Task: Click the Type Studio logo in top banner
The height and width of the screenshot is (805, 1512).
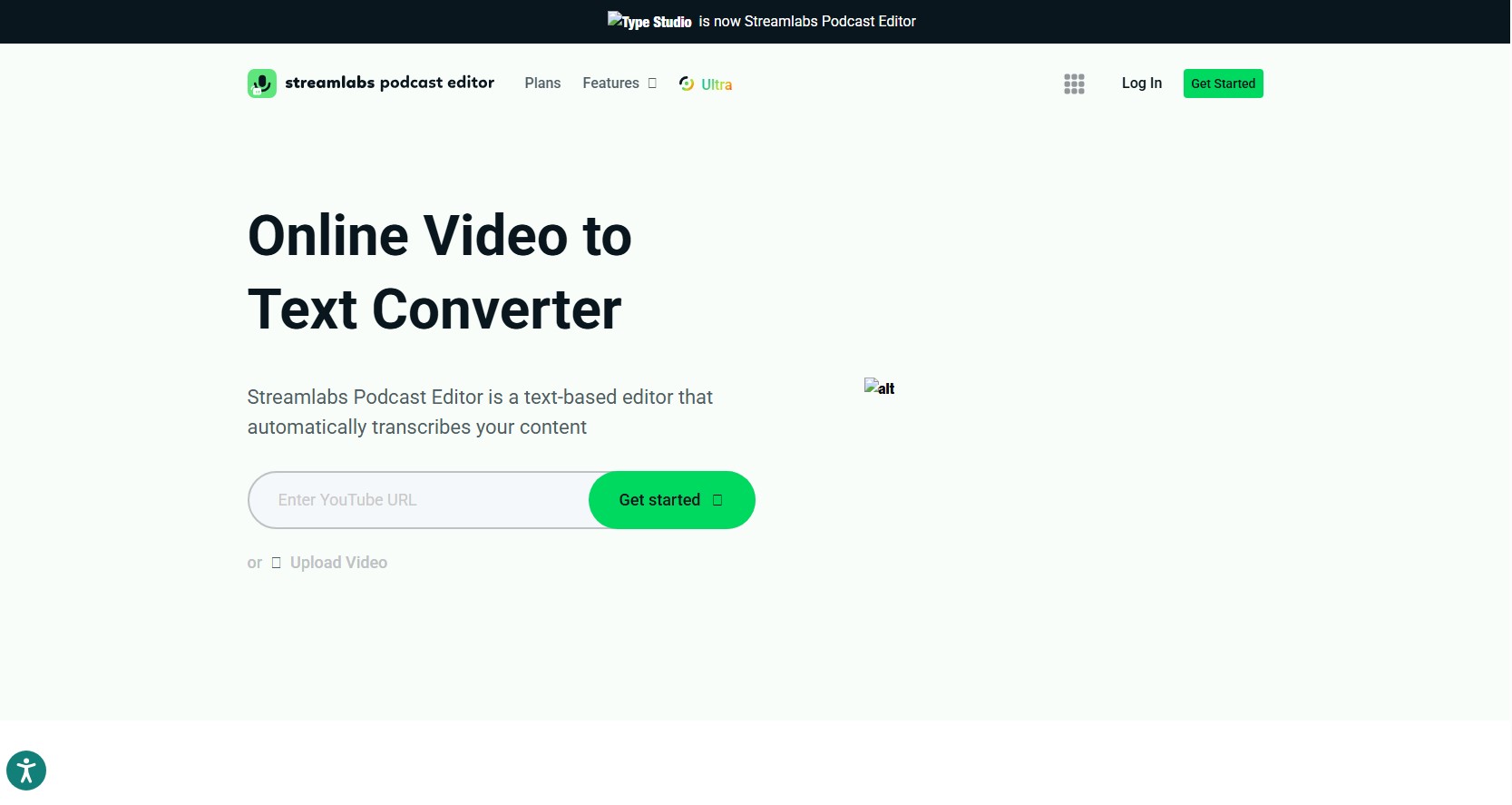Action: [x=649, y=21]
